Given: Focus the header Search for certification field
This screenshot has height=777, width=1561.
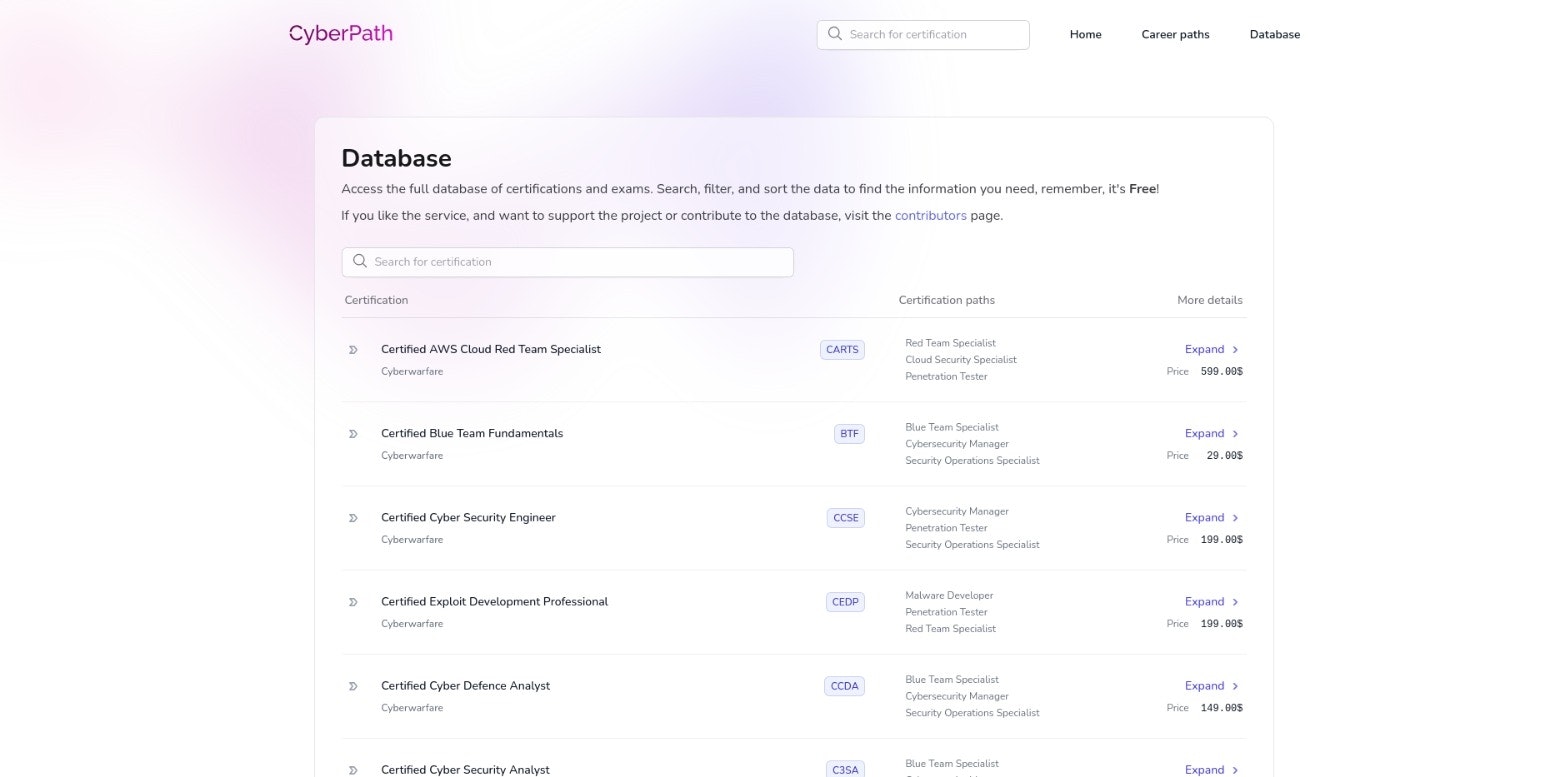Looking at the screenshot, I should click(x=923, y=34).
